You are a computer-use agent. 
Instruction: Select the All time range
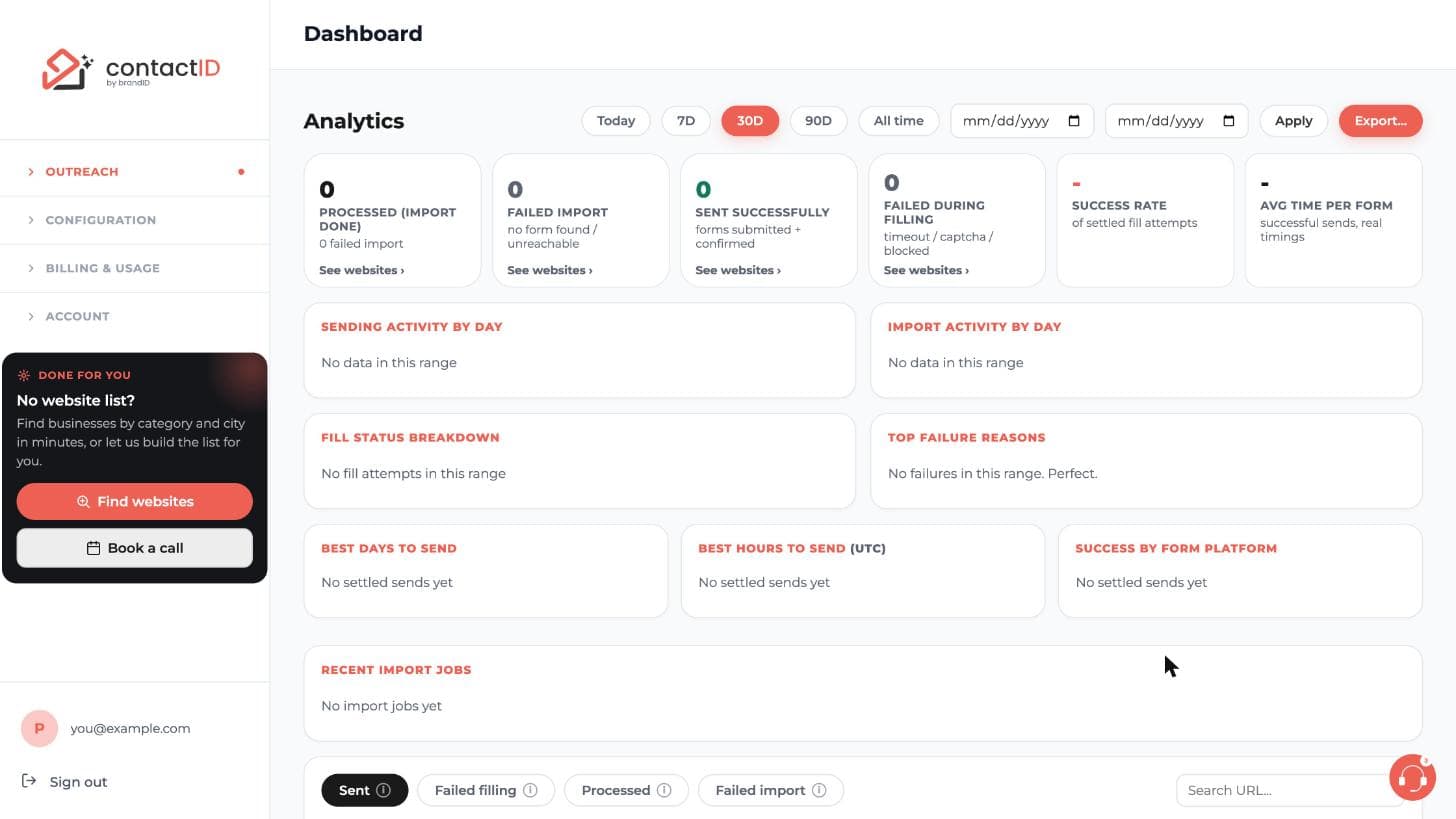point(899,121)
